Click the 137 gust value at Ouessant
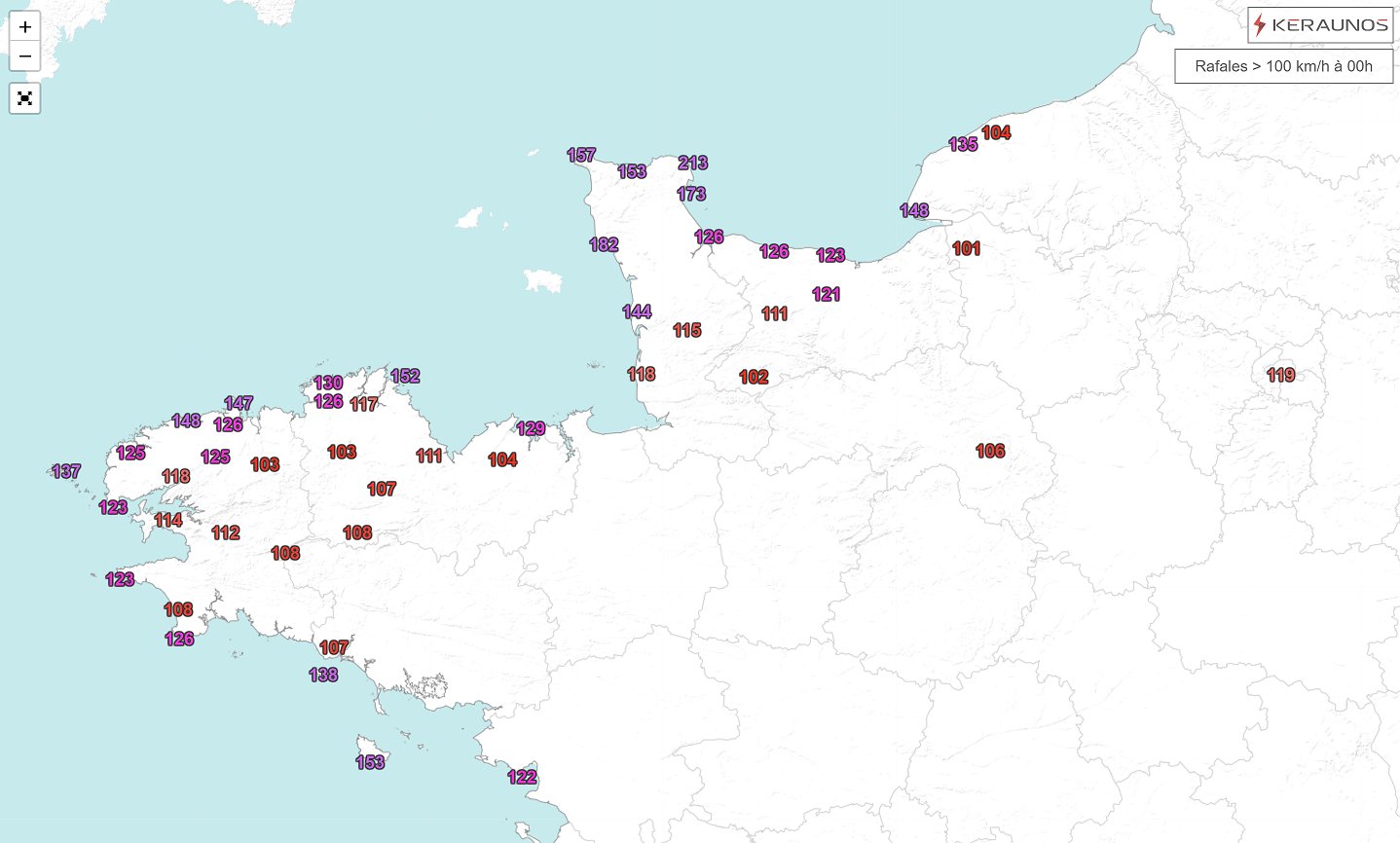The image size is (1400, 843). click(x=67, y=471)
